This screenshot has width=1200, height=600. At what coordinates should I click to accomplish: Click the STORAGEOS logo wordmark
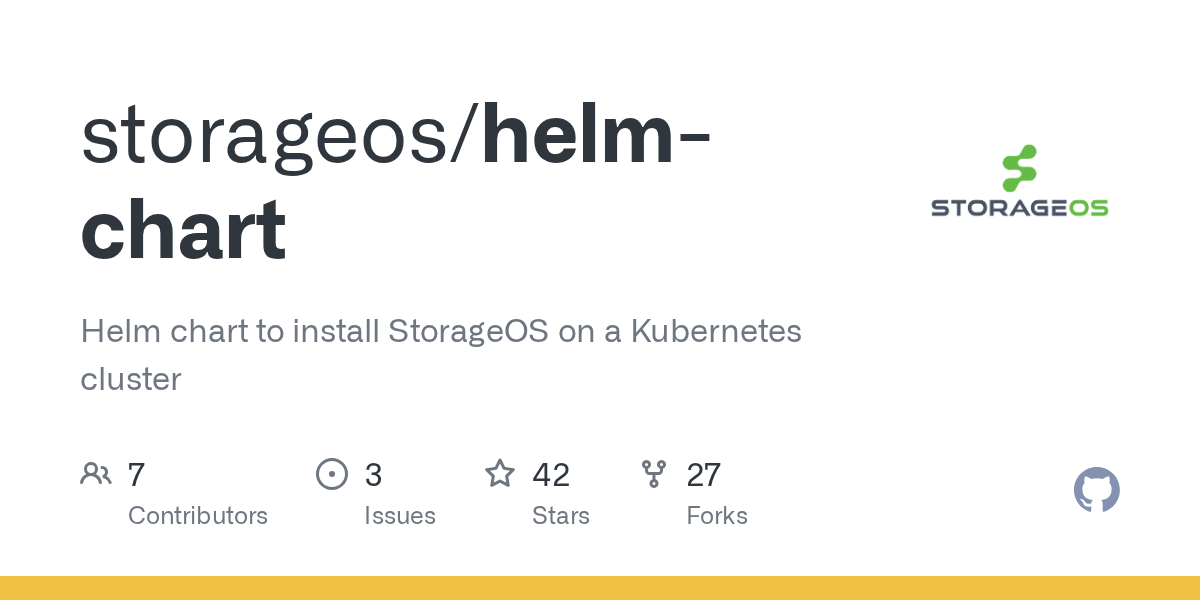point(1019,208)
